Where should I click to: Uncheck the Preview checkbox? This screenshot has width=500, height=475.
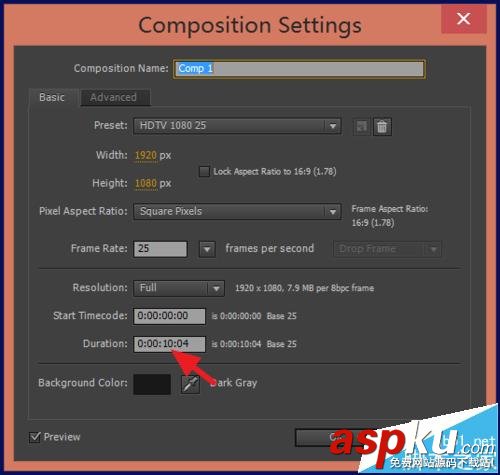coord(35,437)
